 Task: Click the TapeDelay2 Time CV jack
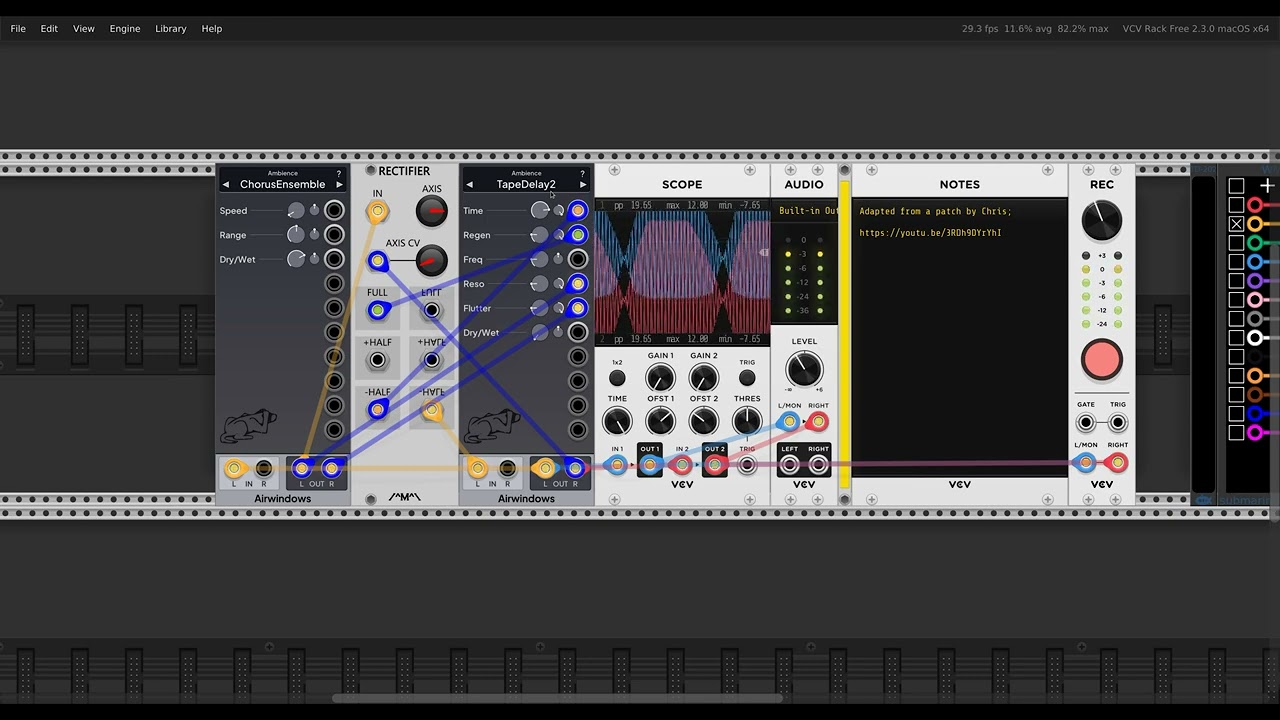pyautogui.click(x=577, y=211)
